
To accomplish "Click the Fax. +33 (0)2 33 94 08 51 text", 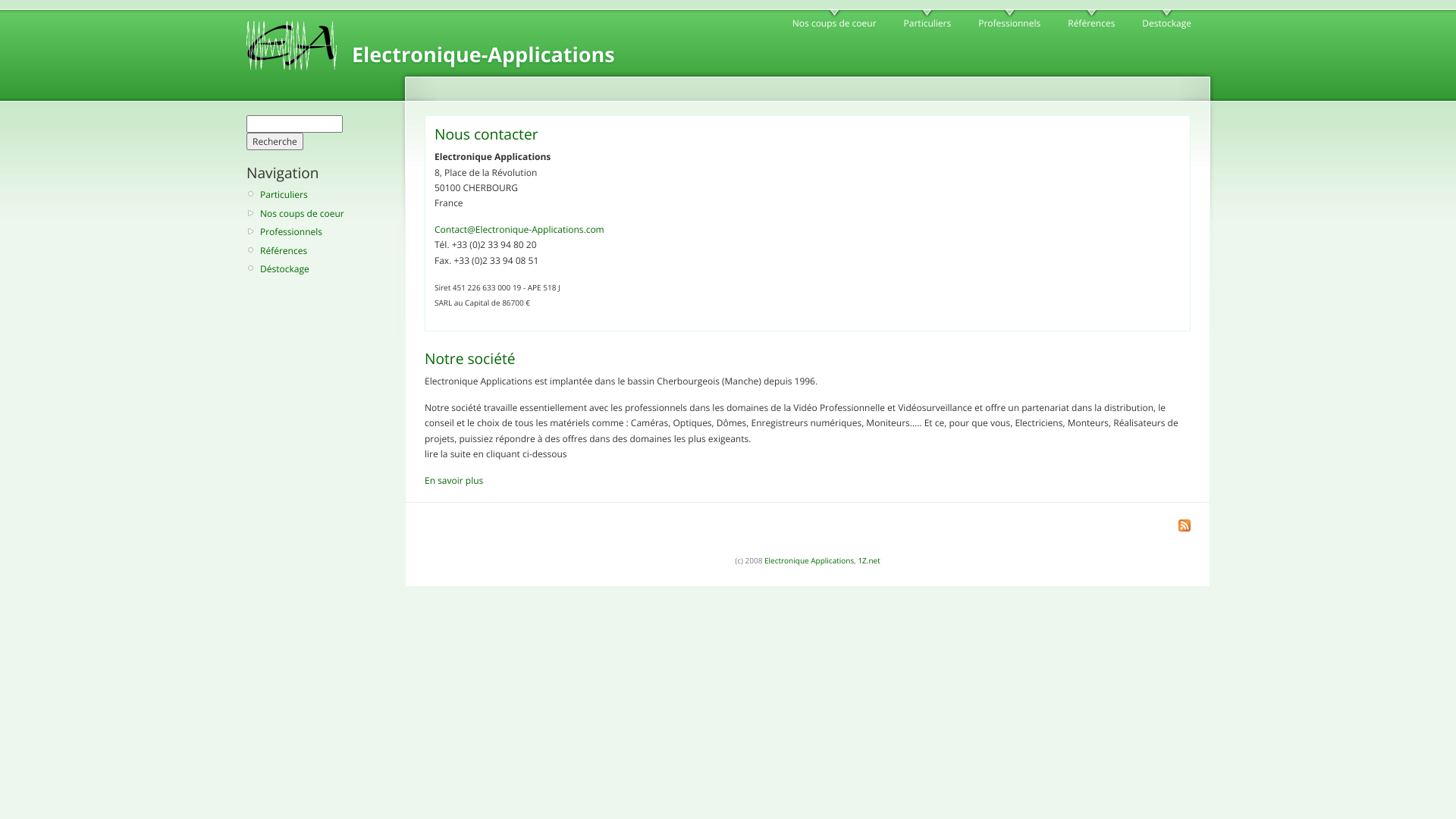I will [x=486, y=261].
